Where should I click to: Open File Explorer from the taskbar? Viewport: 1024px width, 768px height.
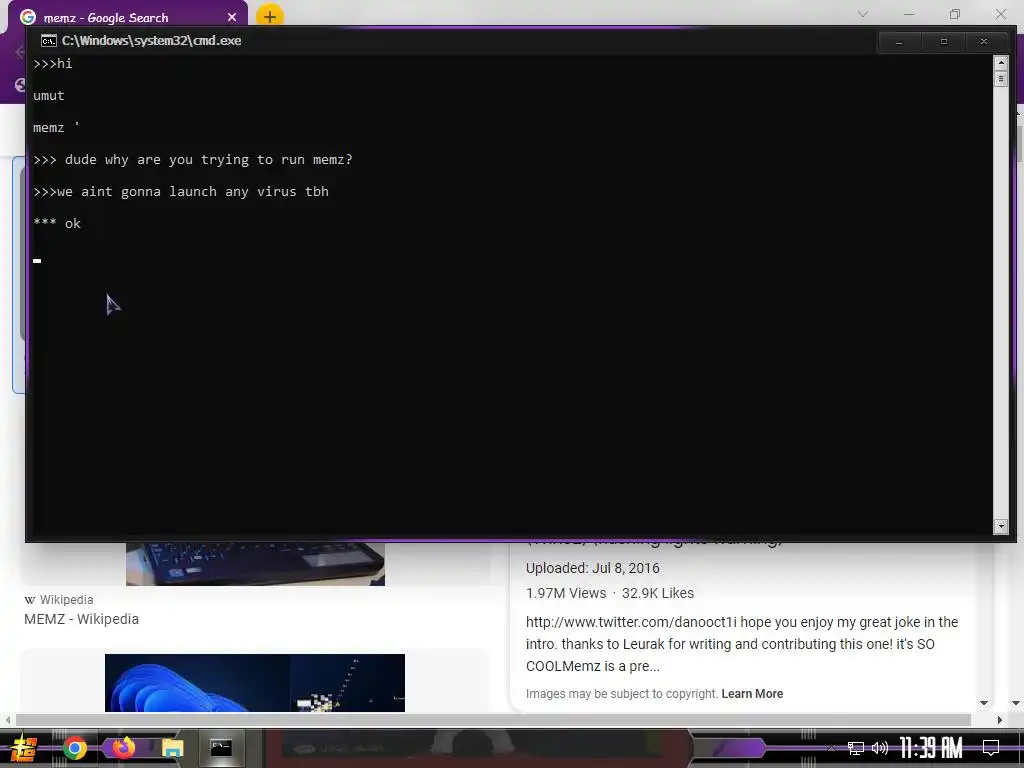pos(172,748)
